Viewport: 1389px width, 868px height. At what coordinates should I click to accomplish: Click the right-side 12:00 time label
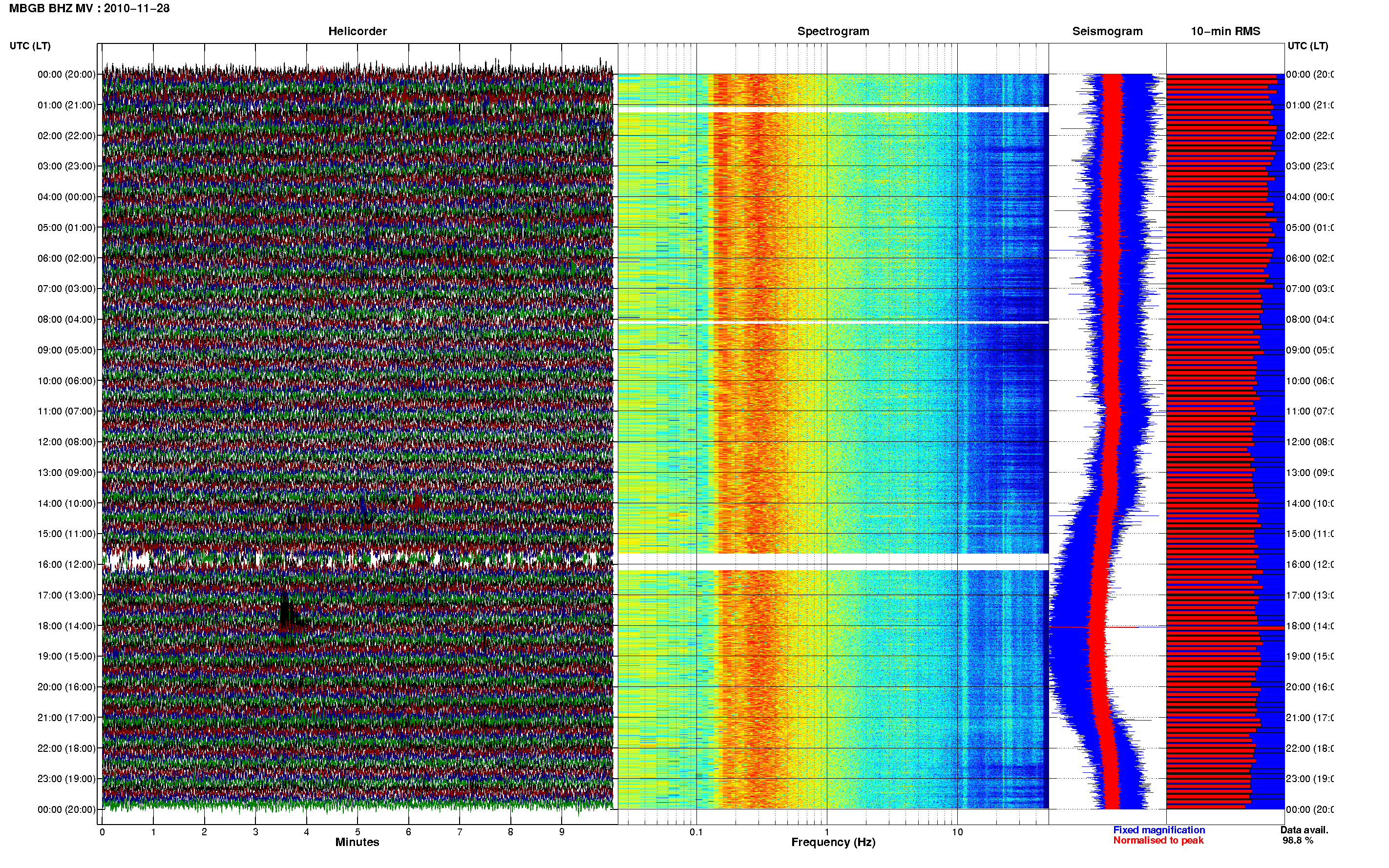click(x=1310, y=441)
